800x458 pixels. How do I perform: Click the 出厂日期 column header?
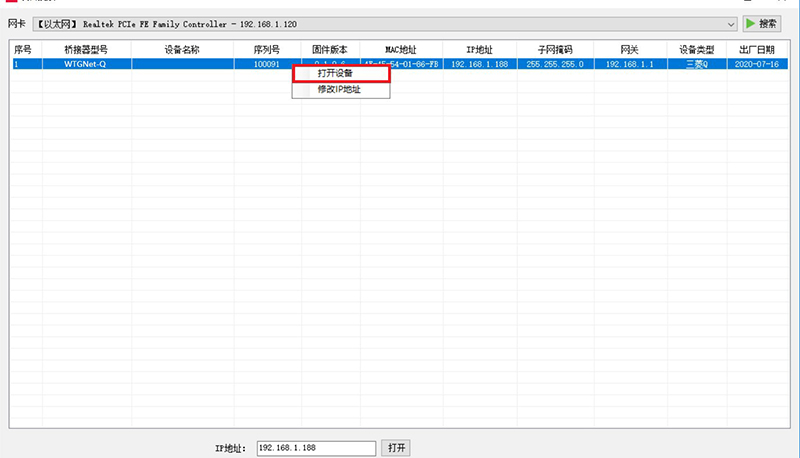pos(757,48)
